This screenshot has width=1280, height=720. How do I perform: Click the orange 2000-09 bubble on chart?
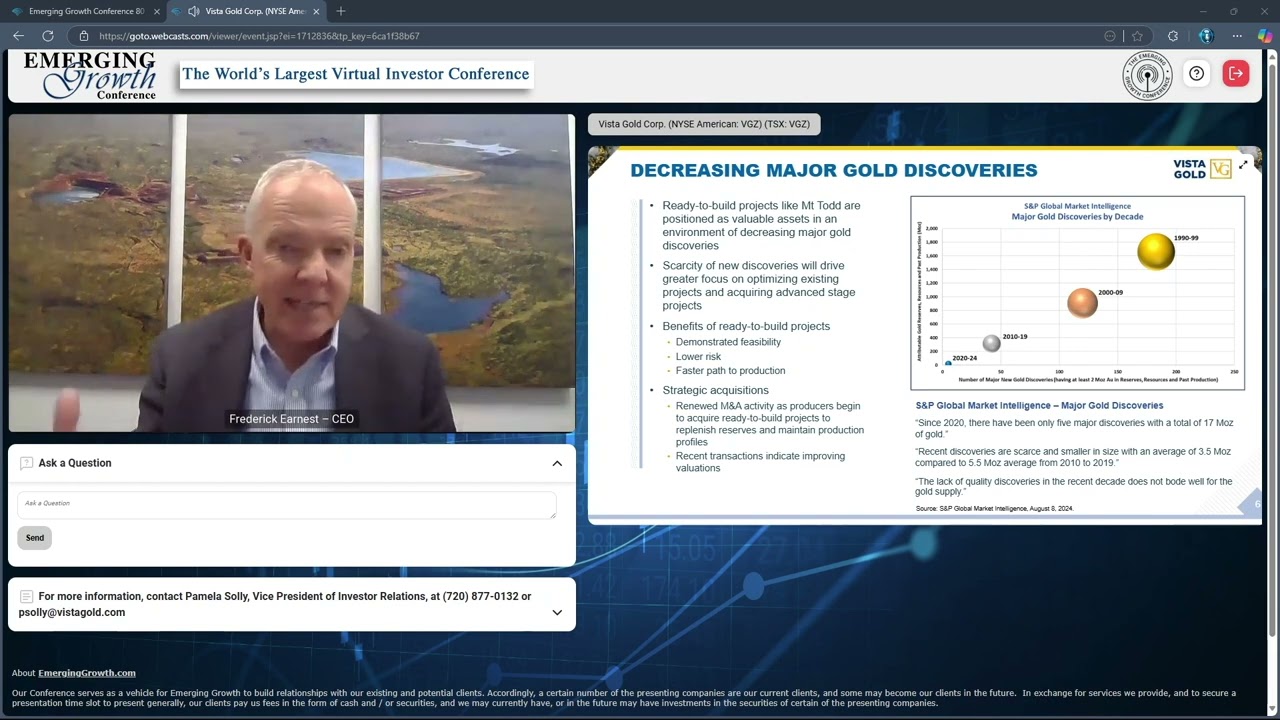(1082, 302)
